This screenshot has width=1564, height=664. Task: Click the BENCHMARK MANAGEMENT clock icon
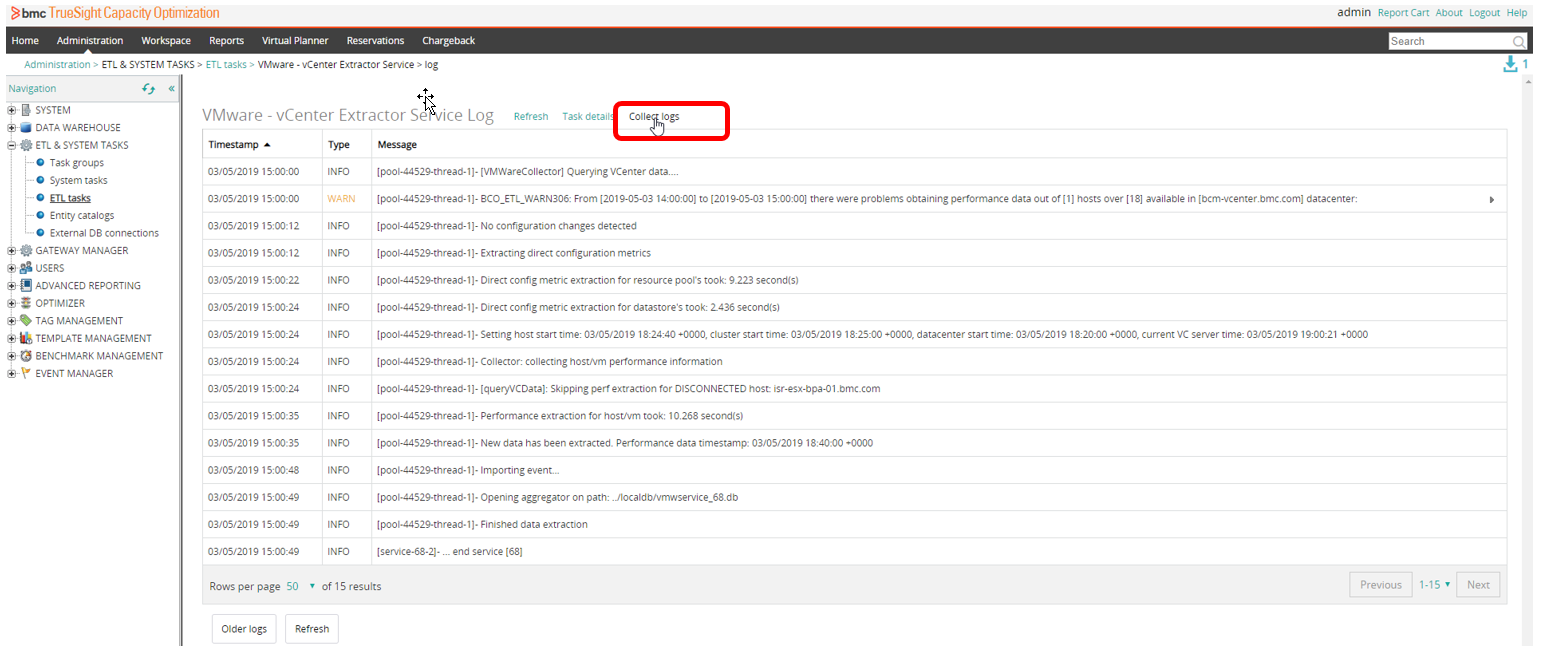[26, 356]
